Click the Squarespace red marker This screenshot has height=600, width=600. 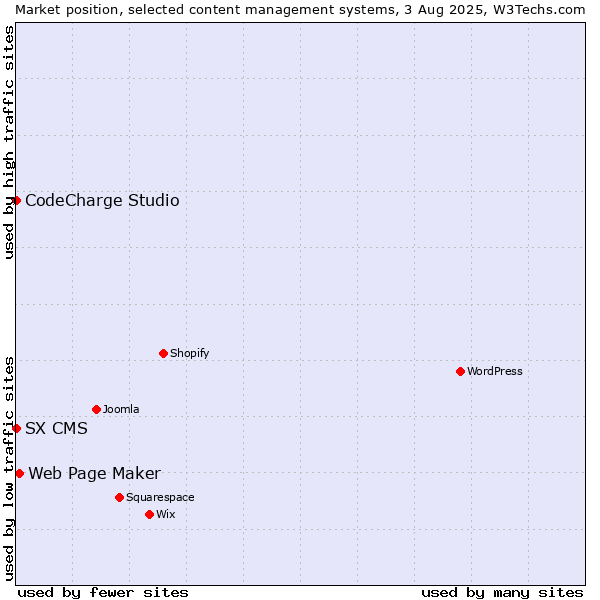coord(119,497)
